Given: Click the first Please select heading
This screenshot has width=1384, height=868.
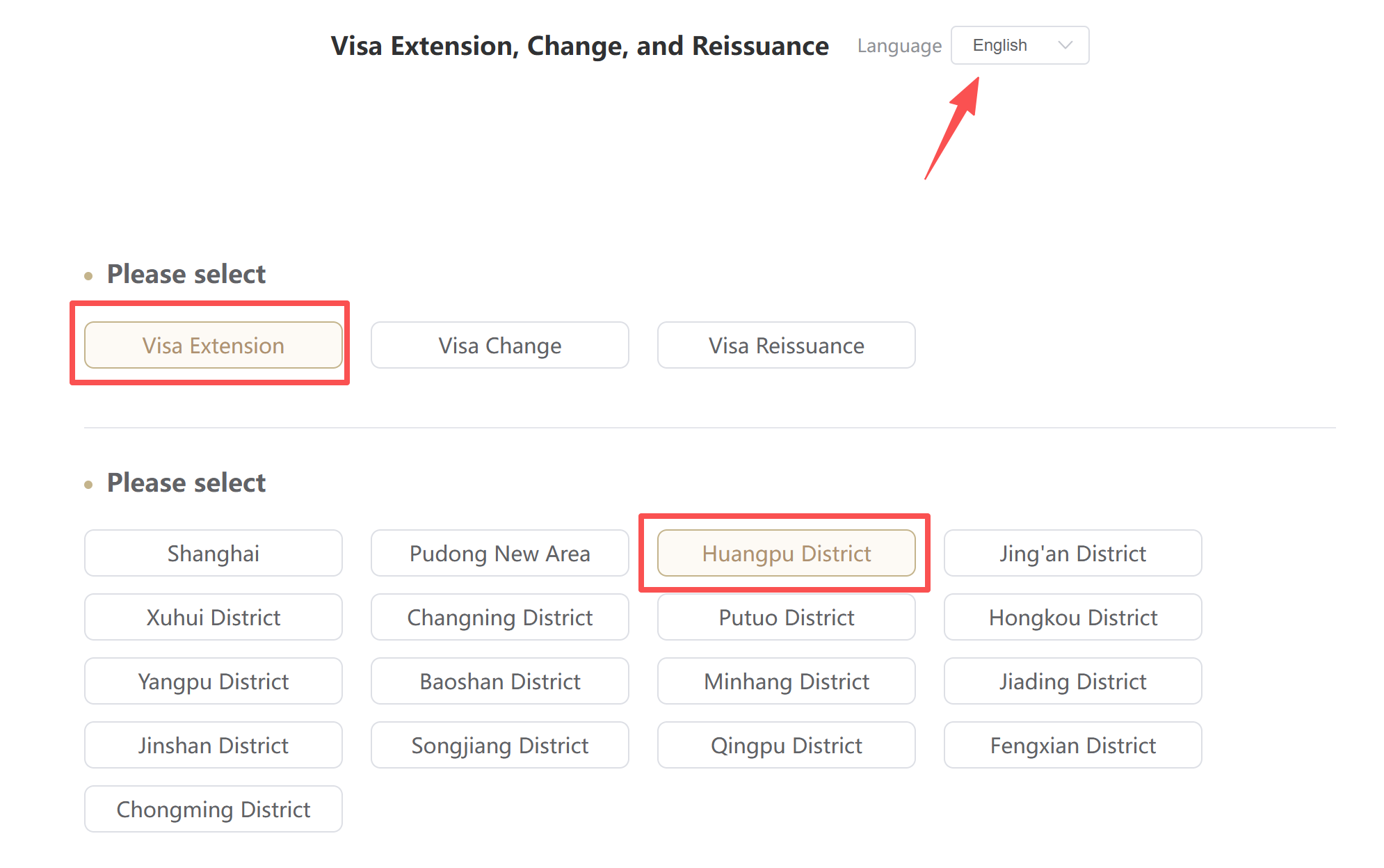Looking at the screenshot, I should coord(186,274).
